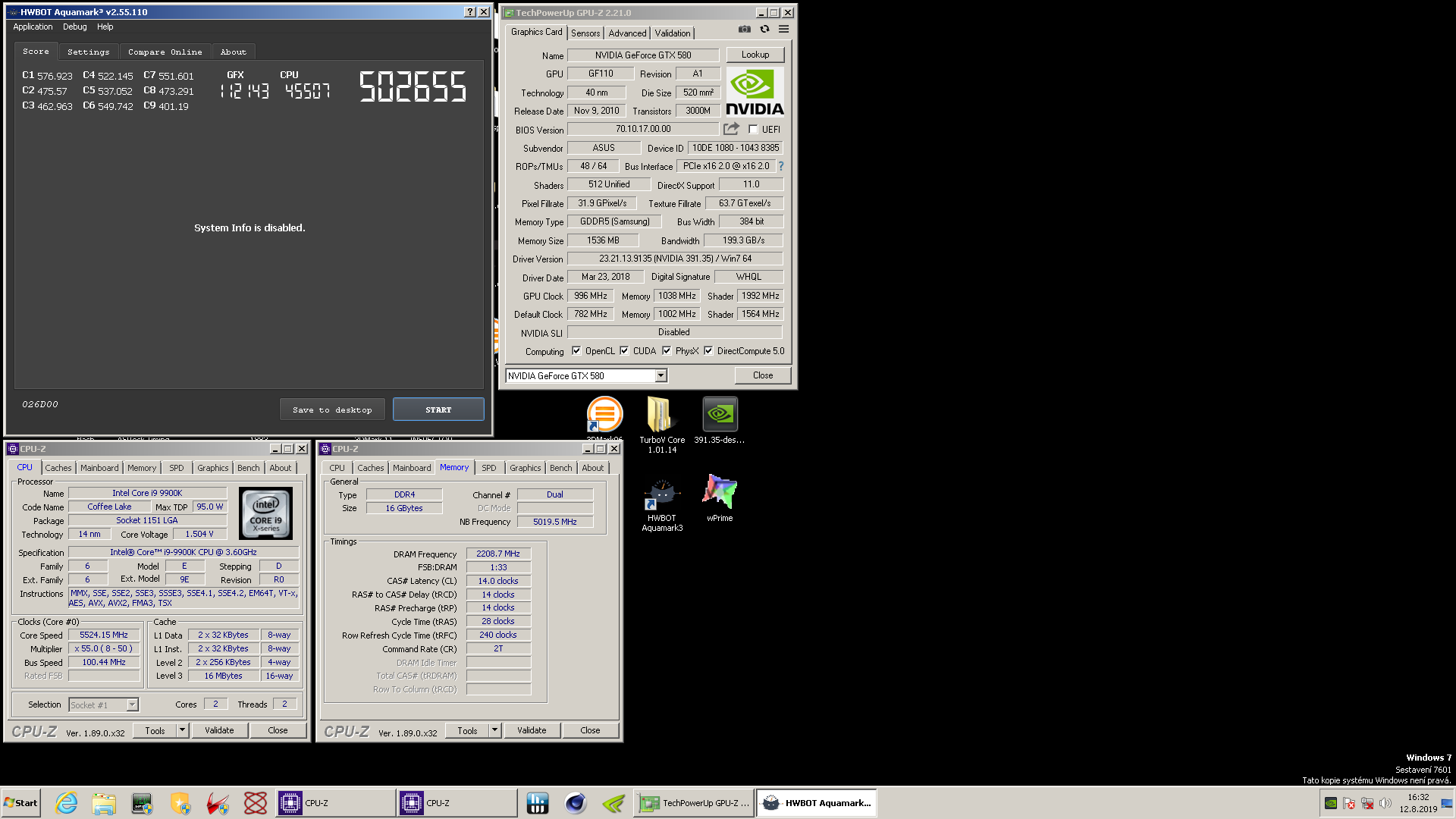Viewport: 1456px width, 819px height.
Task: Toggle the PhysX checkbox
Action: [667, 351]
